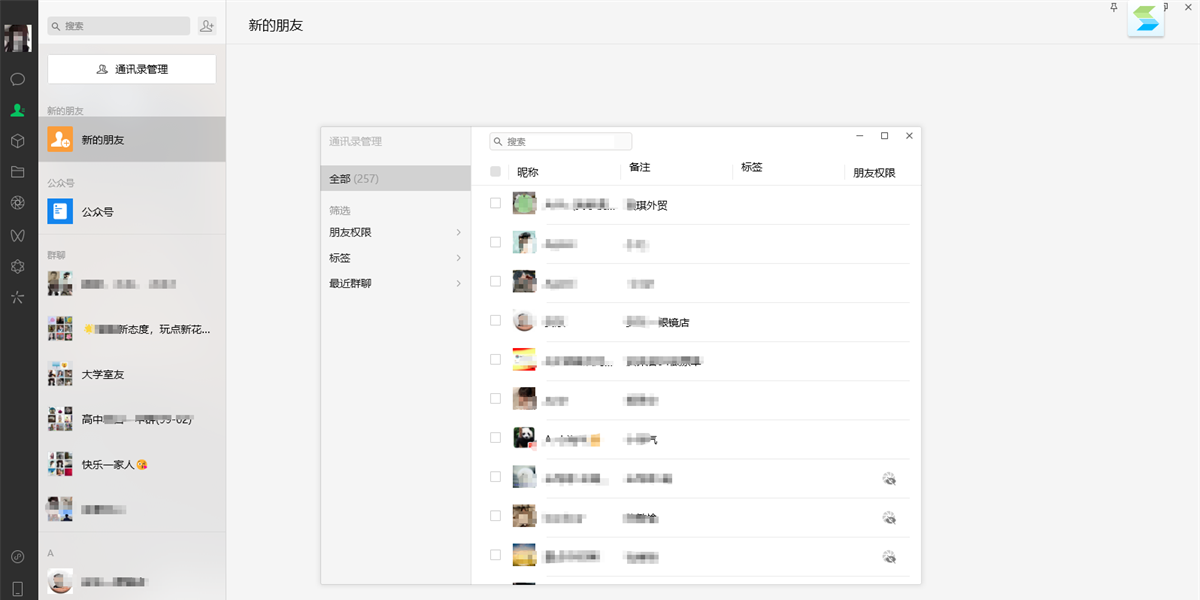
Task: Open the Channels (视频号) icon
Action: point(17,236)
